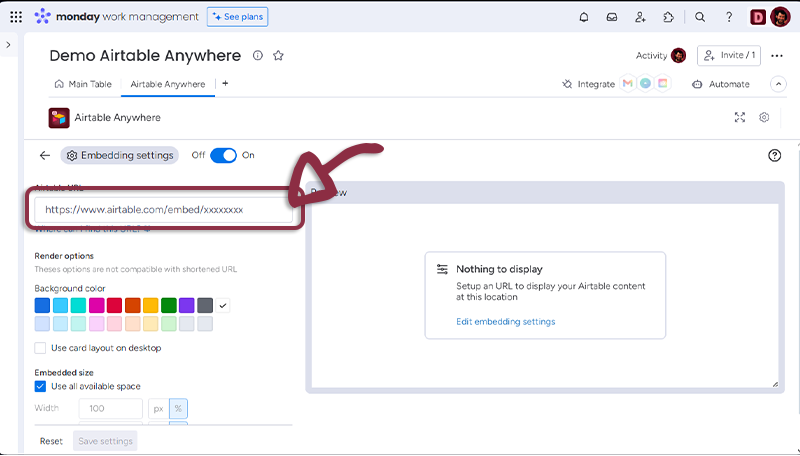The width and height of the screenshot is (800, 456).
Task: Click the search magnifier icon
Action: coord(700,17)
